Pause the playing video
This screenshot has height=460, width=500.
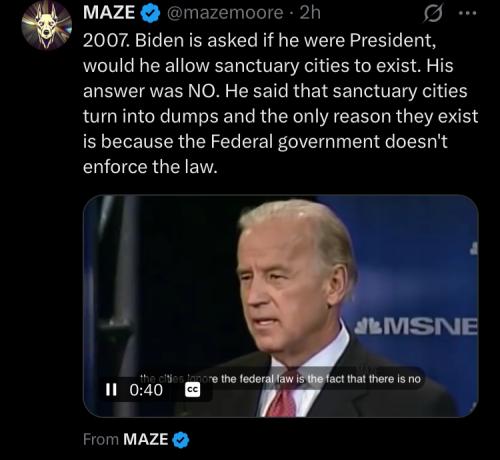click(x=111, y=389)
